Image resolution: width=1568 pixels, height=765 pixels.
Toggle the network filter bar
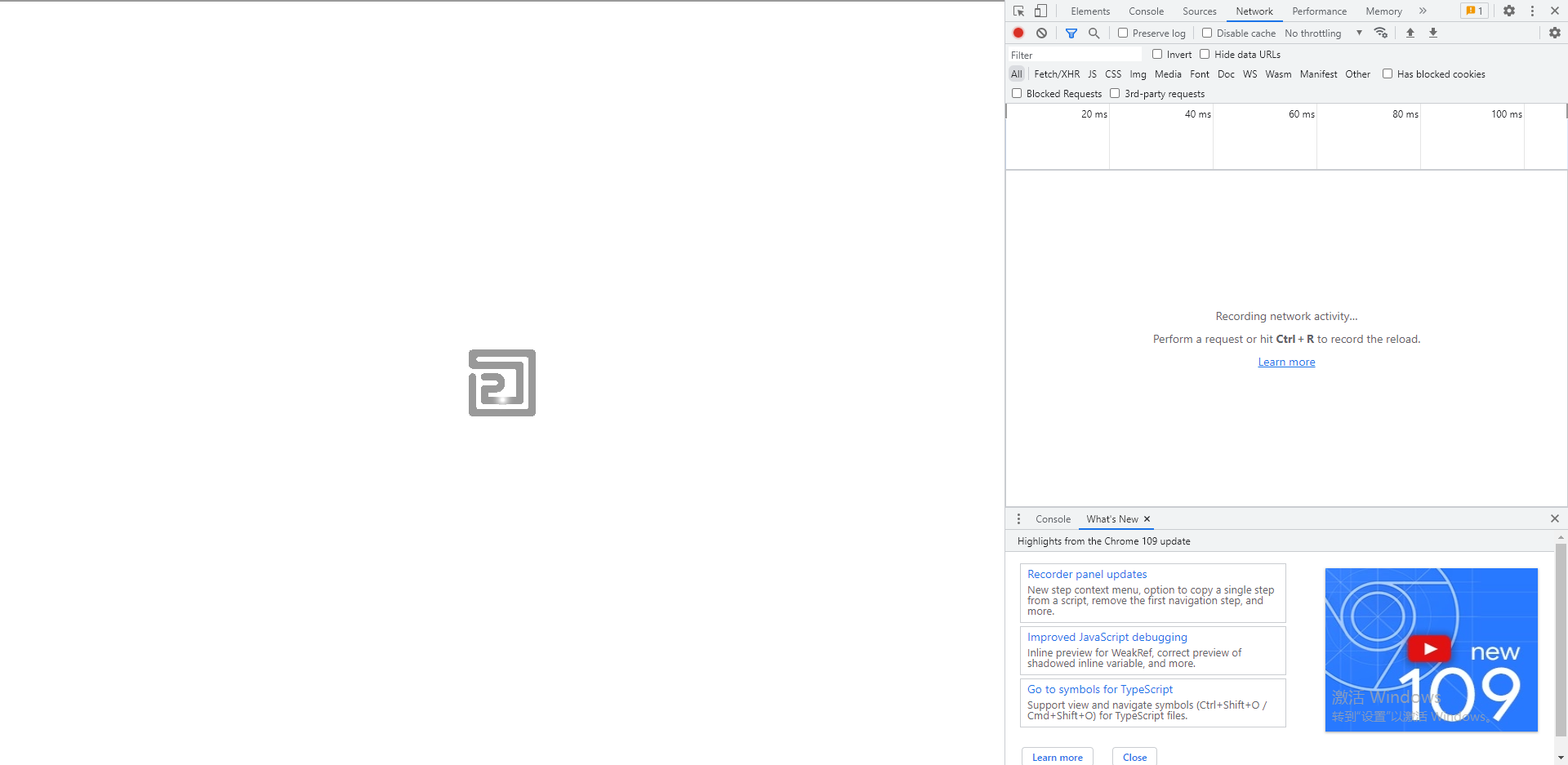tap(1072, 33)
